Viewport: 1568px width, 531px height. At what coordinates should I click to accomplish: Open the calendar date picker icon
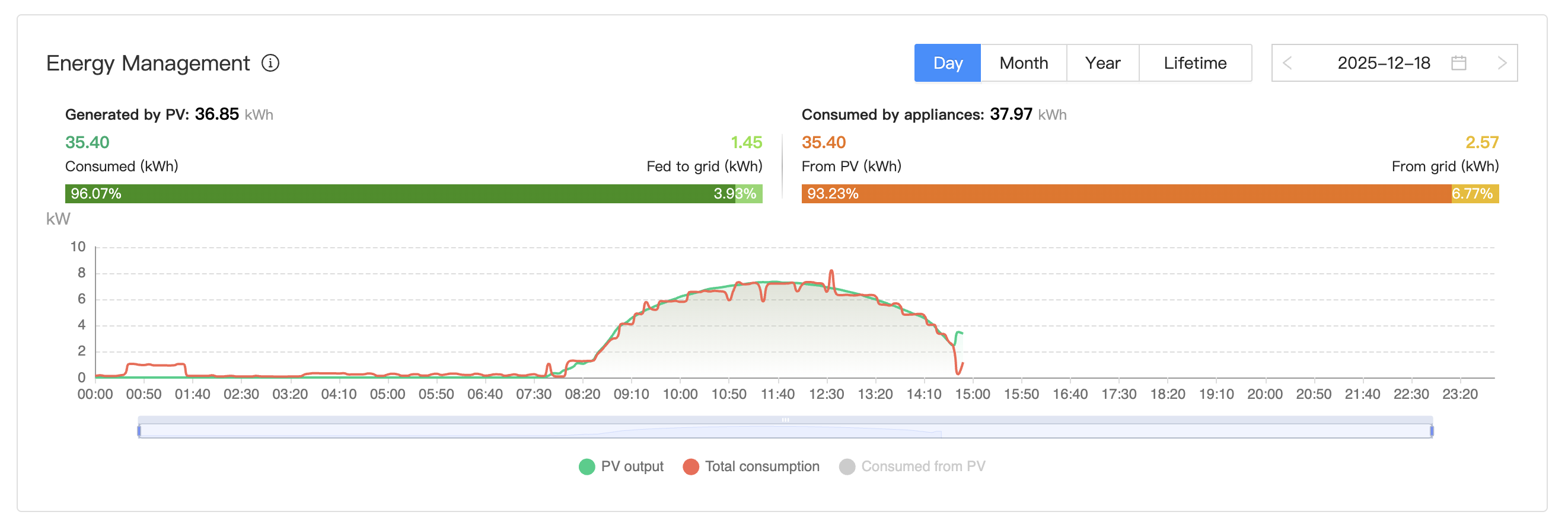pyautogui.click(x=1458, y=63)
